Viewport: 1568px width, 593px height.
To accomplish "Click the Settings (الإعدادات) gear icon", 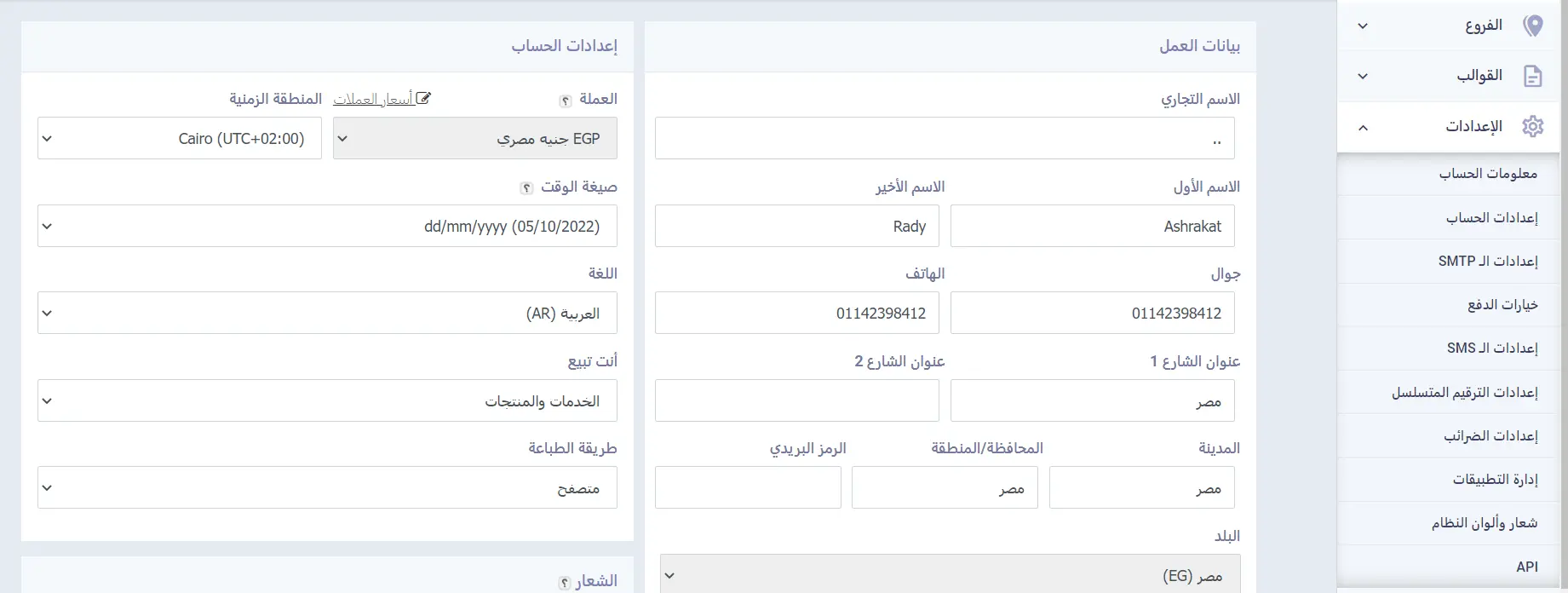I will [1532, 126].
